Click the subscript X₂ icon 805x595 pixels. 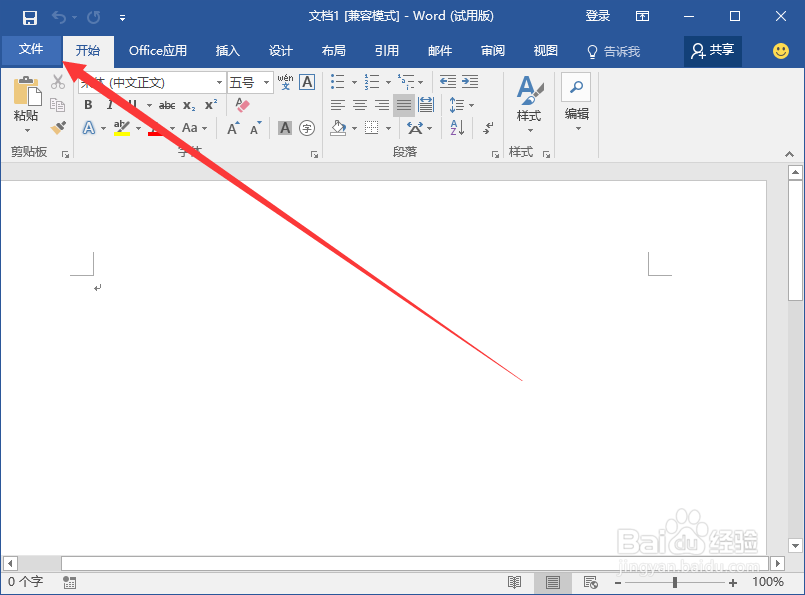point(189,105)
